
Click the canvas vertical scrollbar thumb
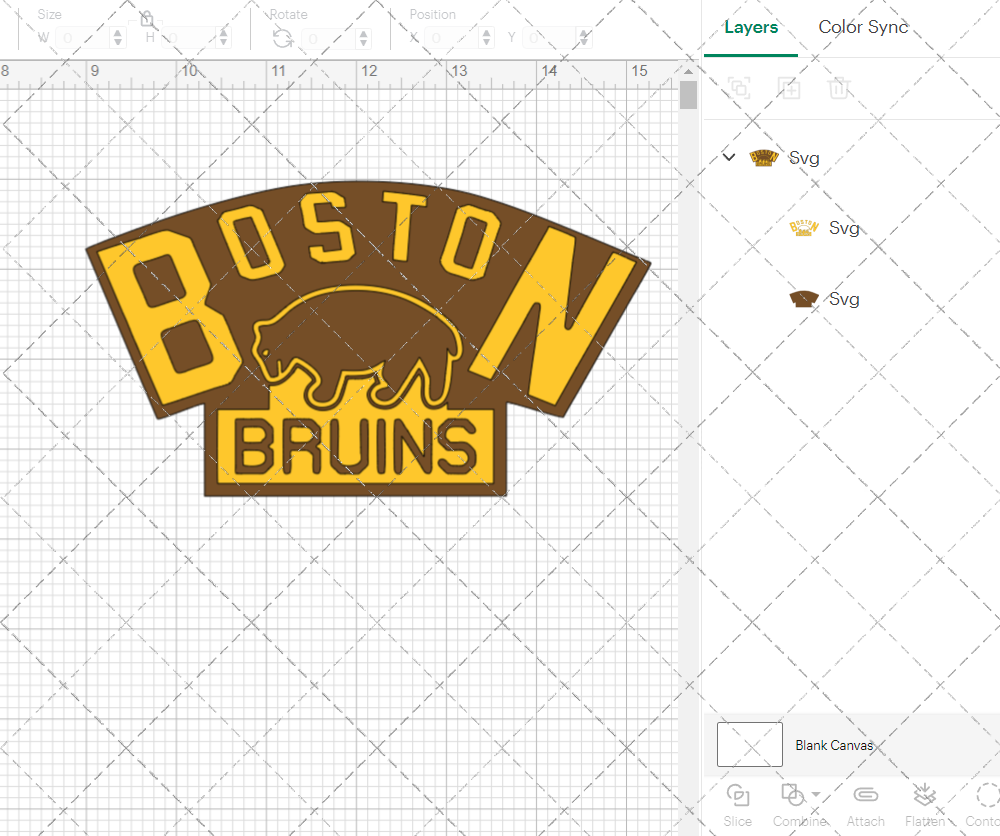(x=688, y=94)
